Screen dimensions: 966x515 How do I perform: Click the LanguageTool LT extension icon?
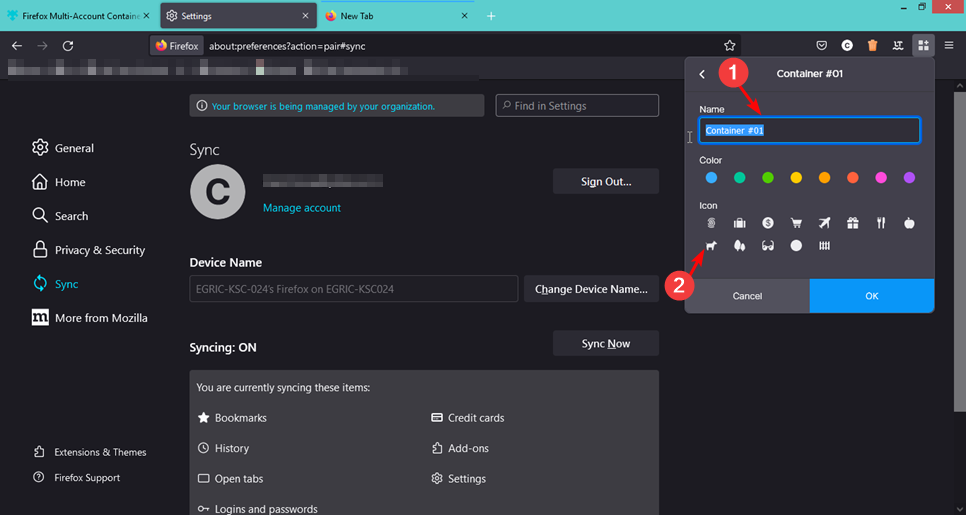coord(898,46)
